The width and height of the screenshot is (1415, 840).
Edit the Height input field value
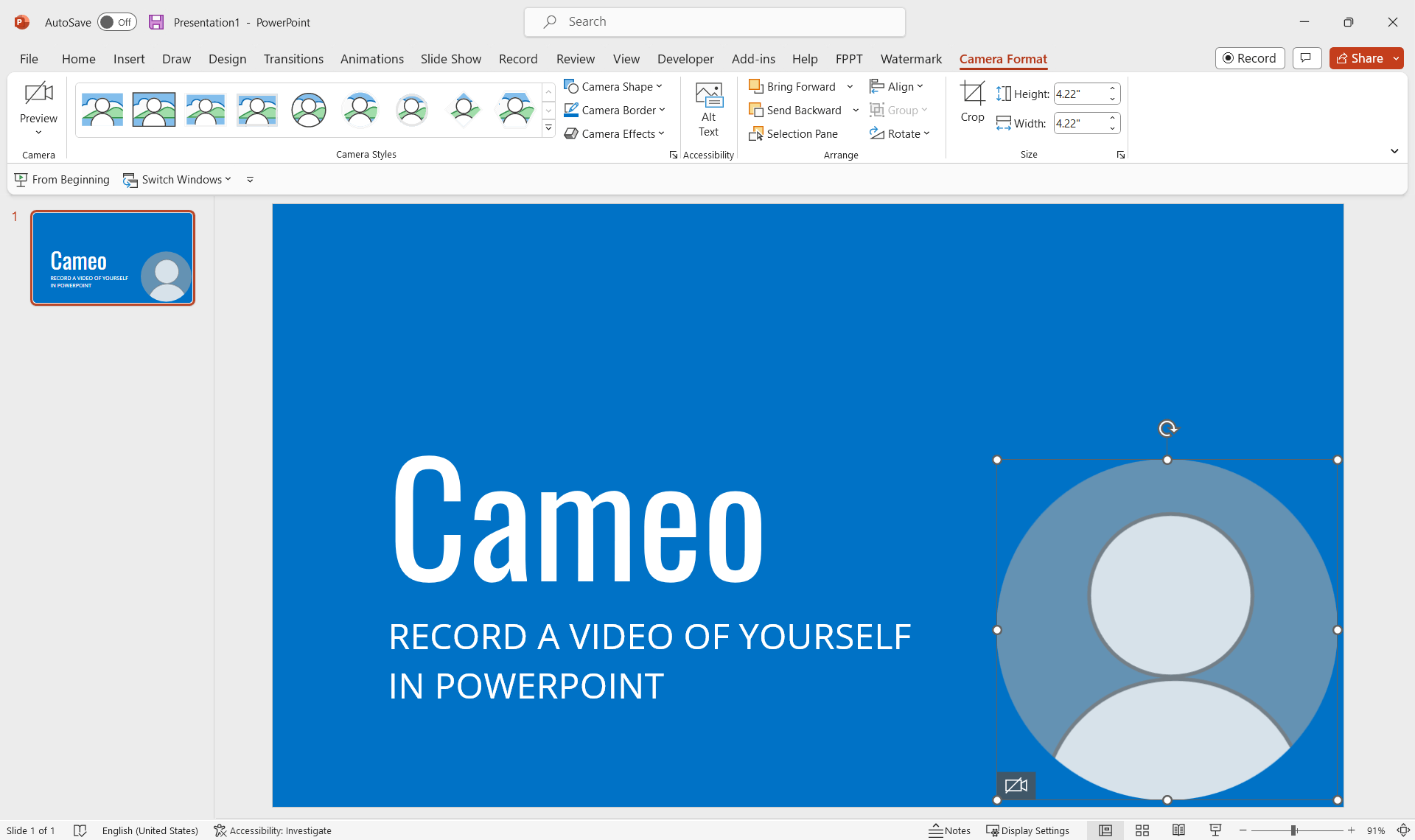point(1080,94)
